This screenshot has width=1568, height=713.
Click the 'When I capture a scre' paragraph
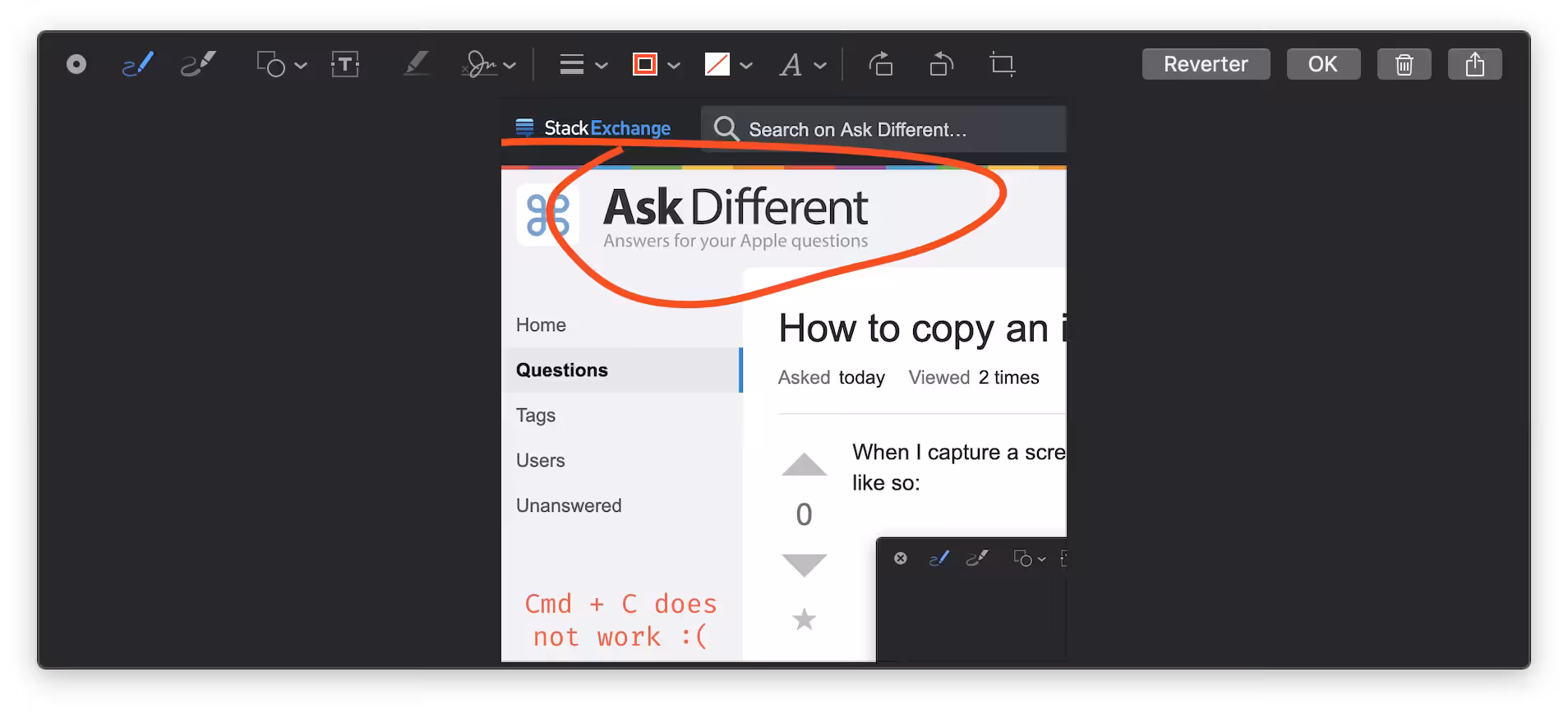(x=959, y=467)
